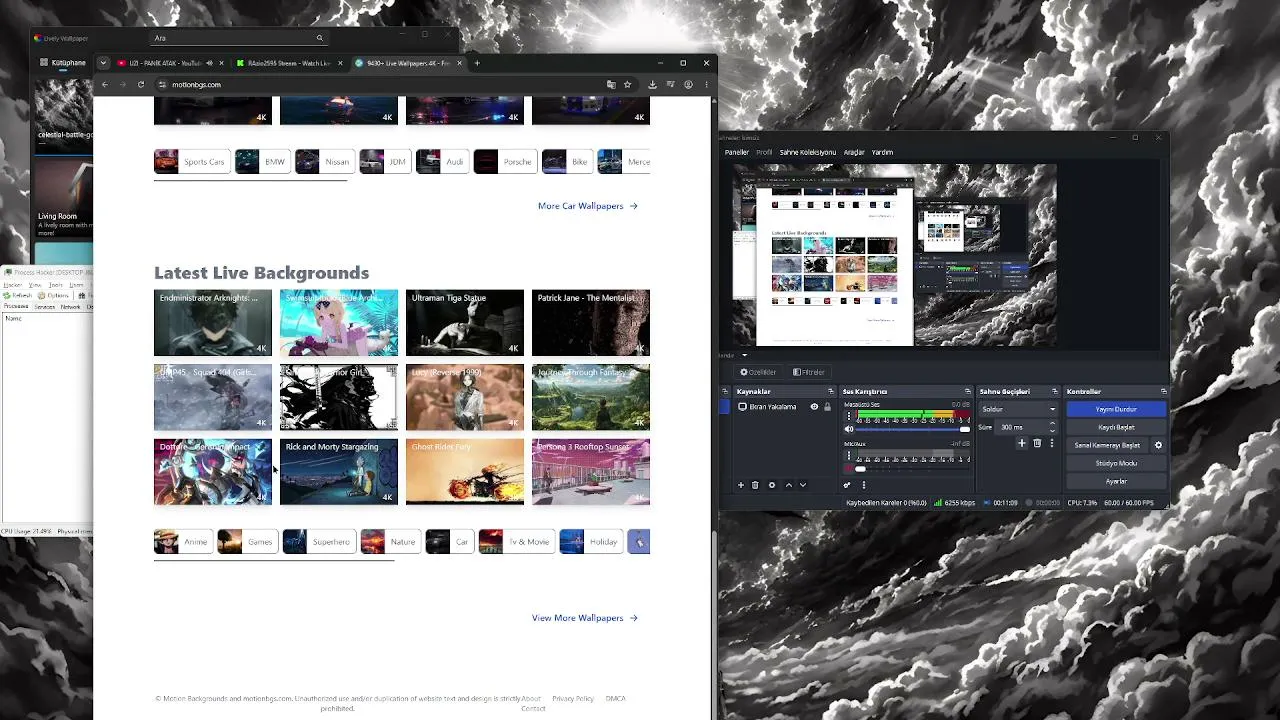Screen dimensions: 1280x720
Task: Unmute the Mik/Aux audio channel
Action: (849, 468)
